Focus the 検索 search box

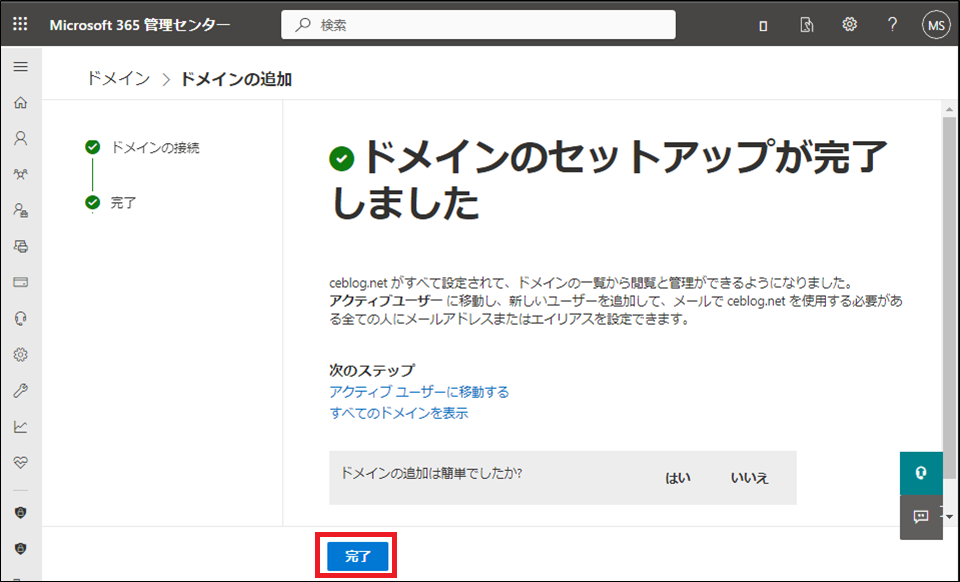[x=478, y=25]
